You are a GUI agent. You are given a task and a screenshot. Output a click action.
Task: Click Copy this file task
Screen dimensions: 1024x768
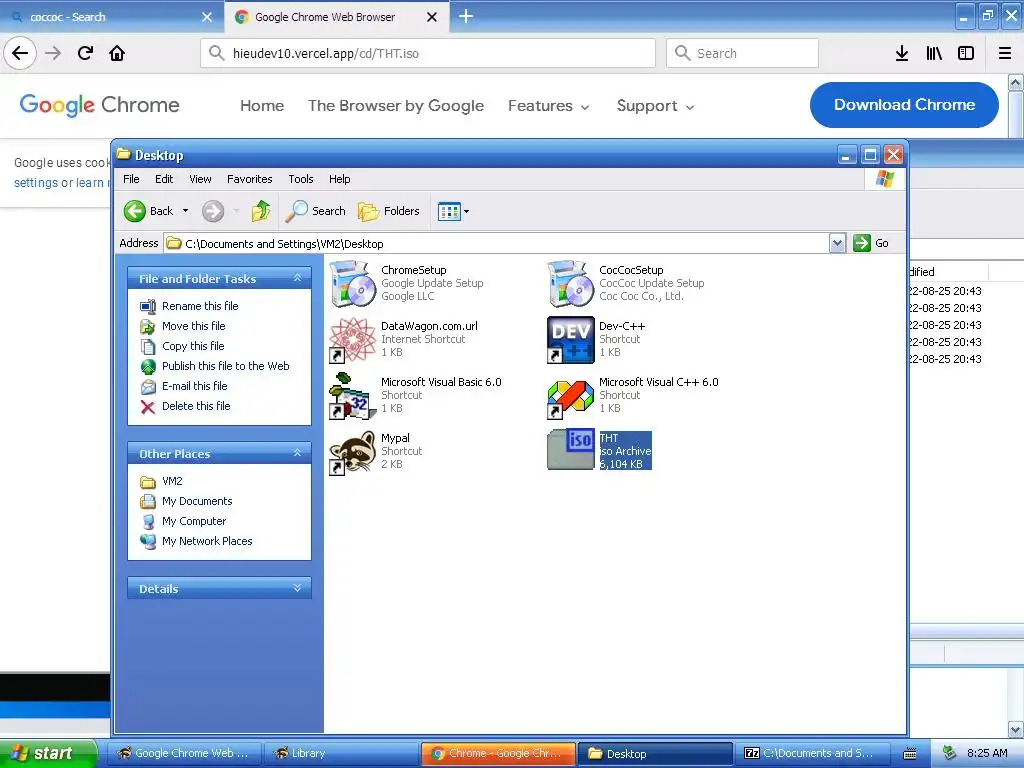(x=193, y=346)
